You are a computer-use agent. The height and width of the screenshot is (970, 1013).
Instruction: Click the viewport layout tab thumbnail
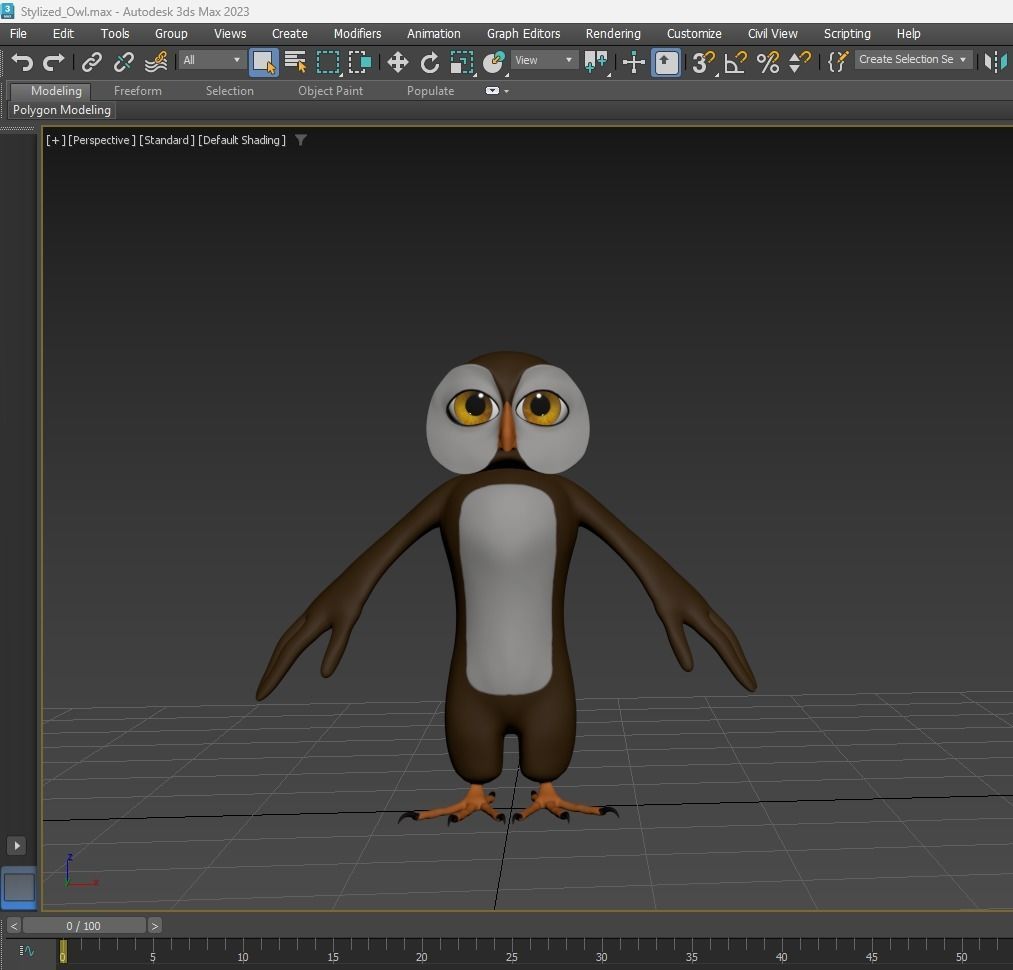pos(19,887)
